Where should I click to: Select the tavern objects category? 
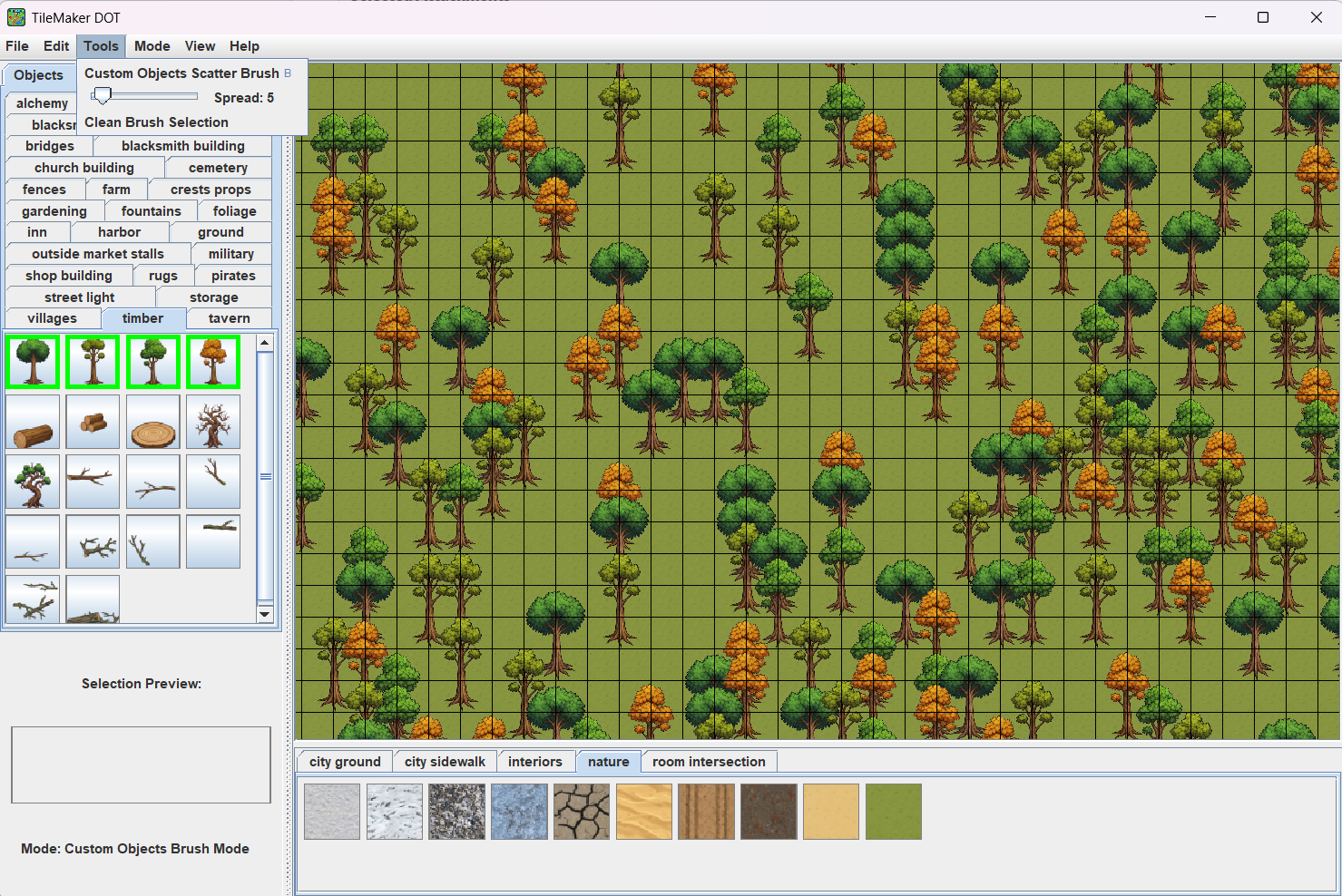click(230, 318)
